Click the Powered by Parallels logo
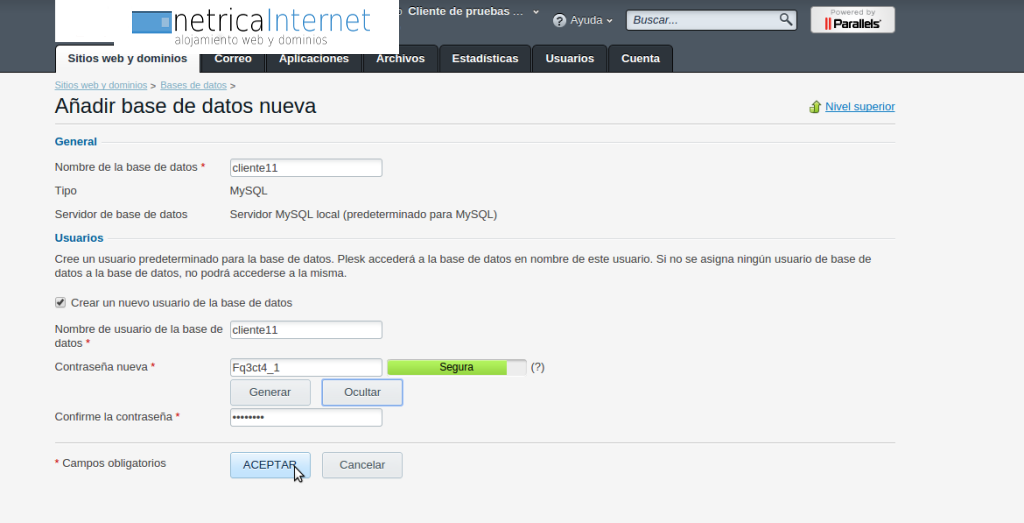The height and width of the screenshot is (523, 1024). [x=852, y=19]
